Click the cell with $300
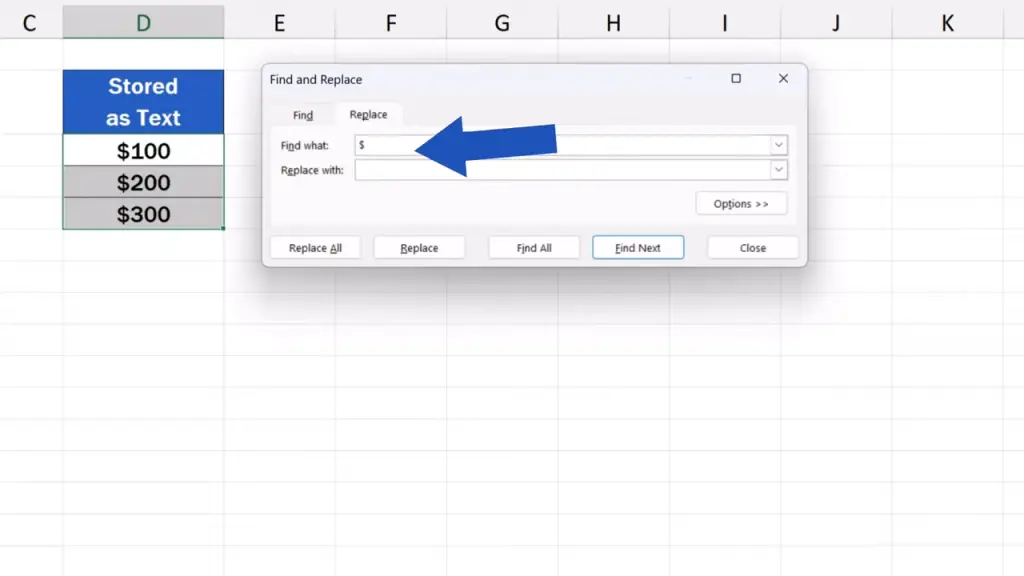 (143, 214)
